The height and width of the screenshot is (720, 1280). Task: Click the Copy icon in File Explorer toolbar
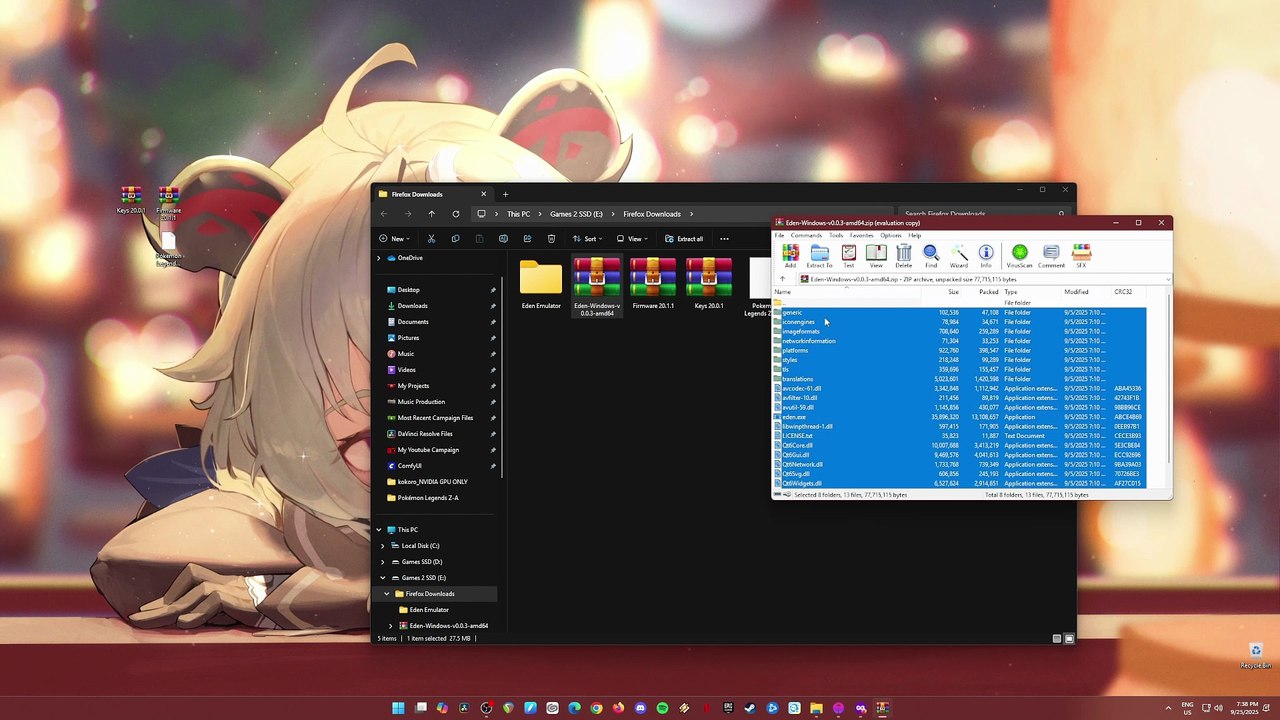tap(455, 239)
